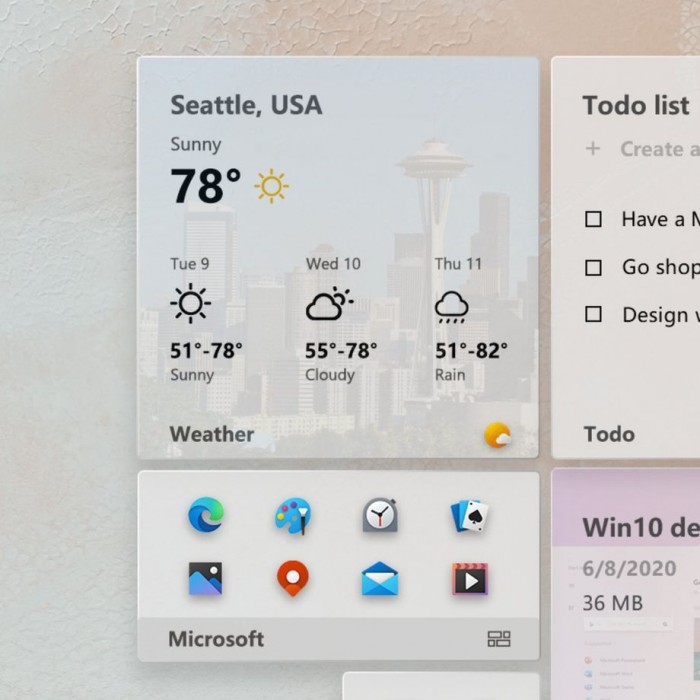Open the Photos app icon

(x=205, y=579)
